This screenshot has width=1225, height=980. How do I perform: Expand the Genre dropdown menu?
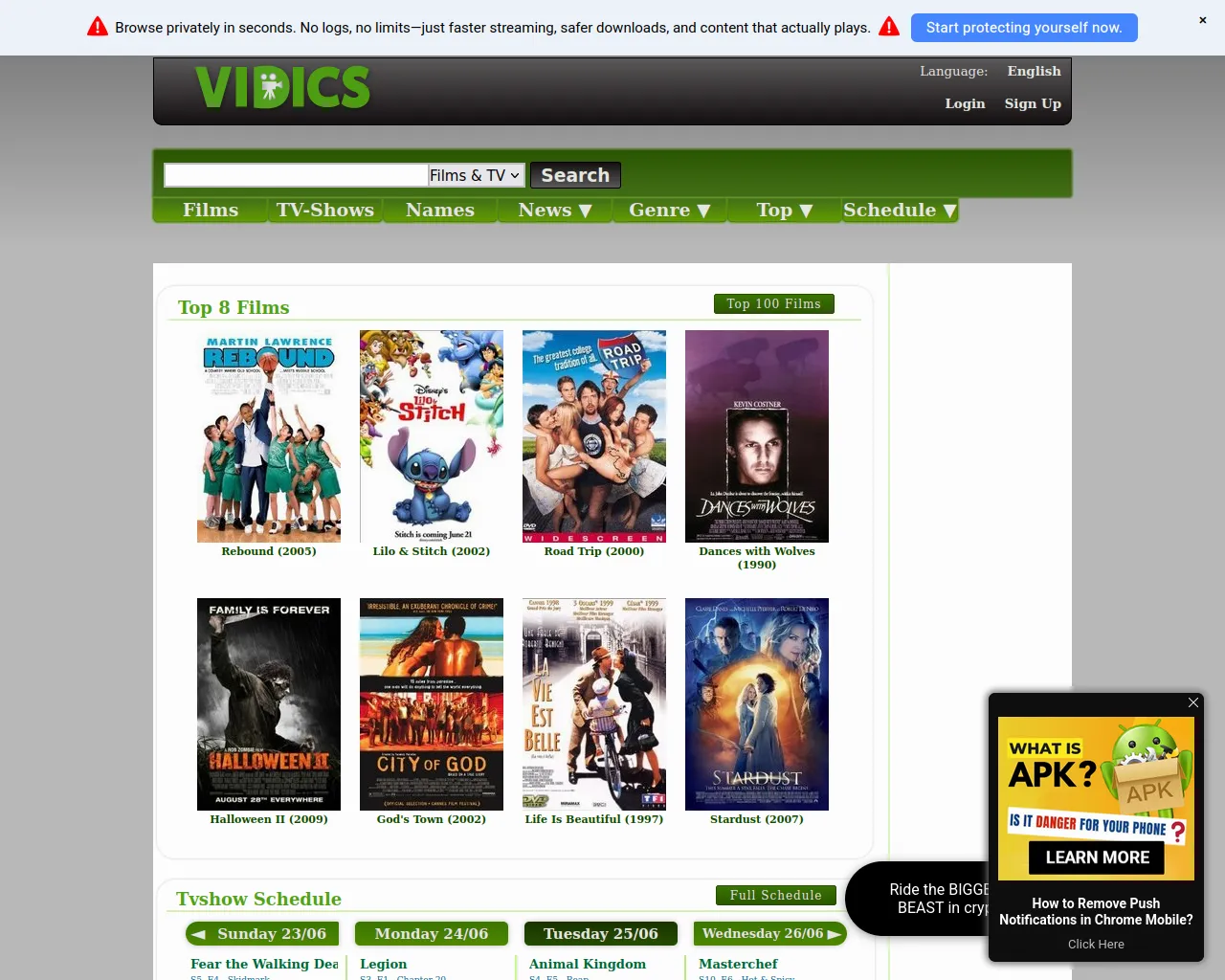coord(669,210)
